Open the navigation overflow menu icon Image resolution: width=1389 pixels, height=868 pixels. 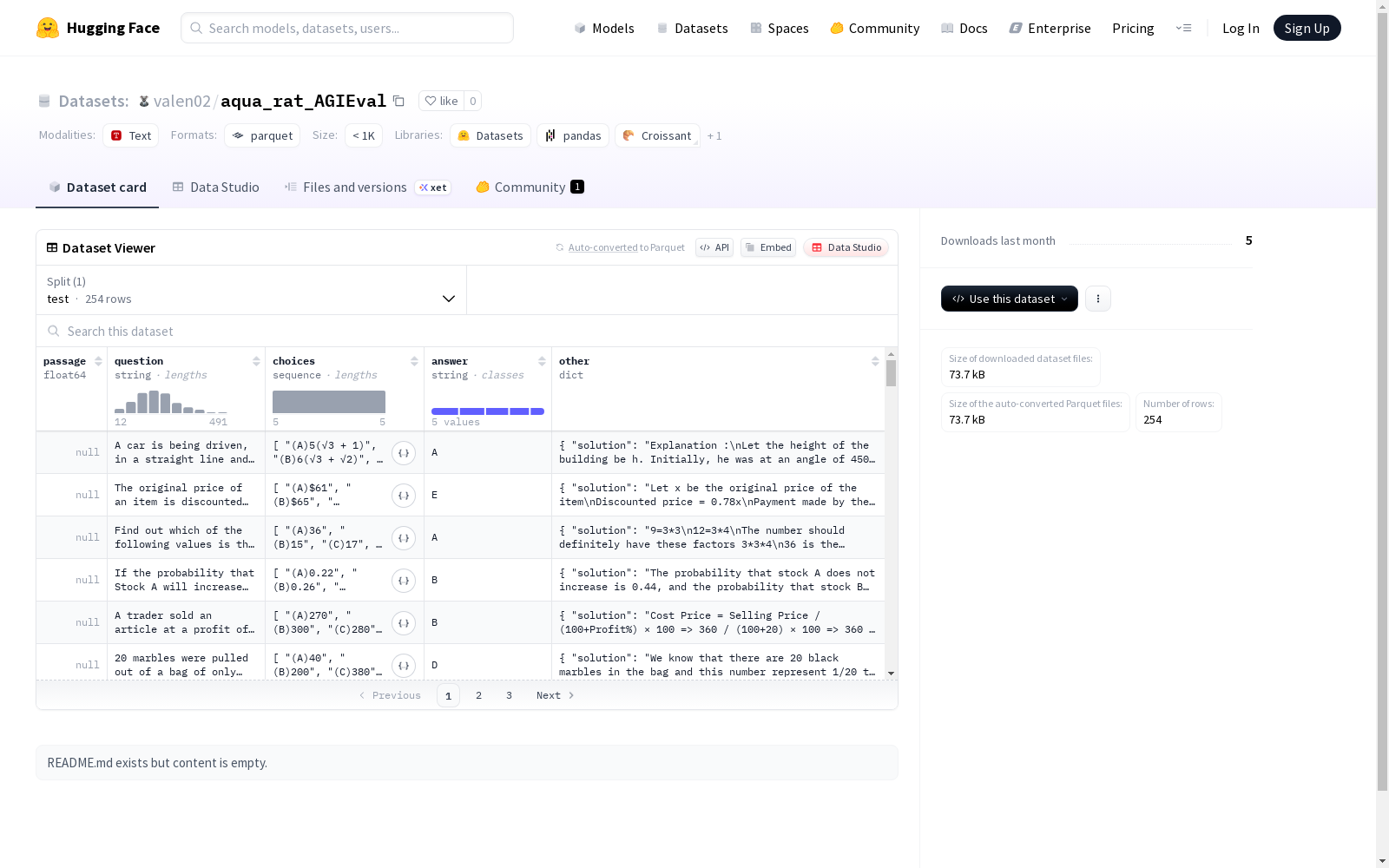[x=1183, y=28]
